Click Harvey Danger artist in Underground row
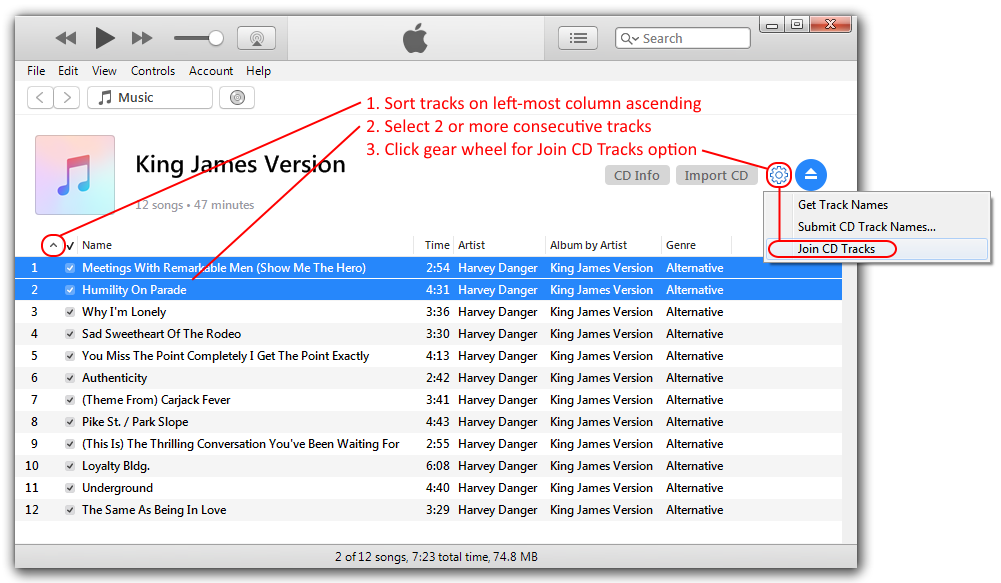 [x=497, y=488]
